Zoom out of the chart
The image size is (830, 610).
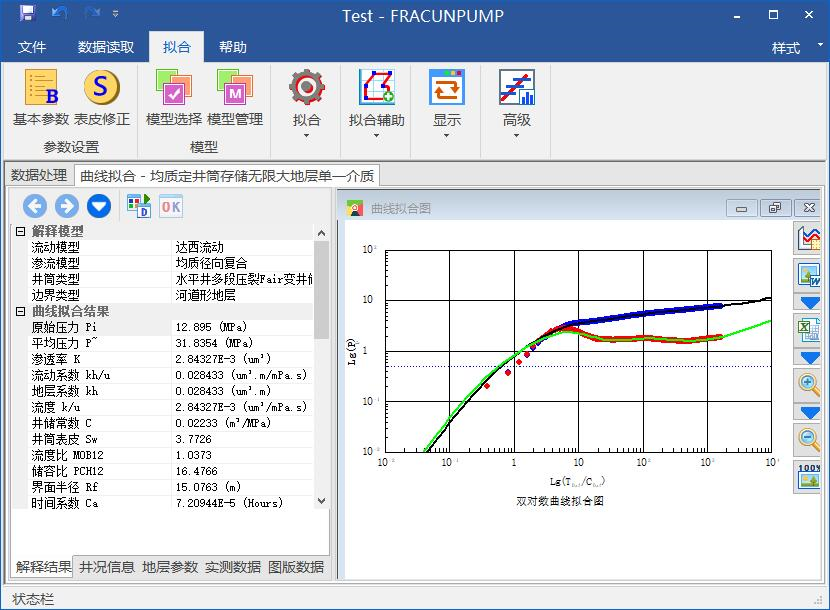coord(808,439)
